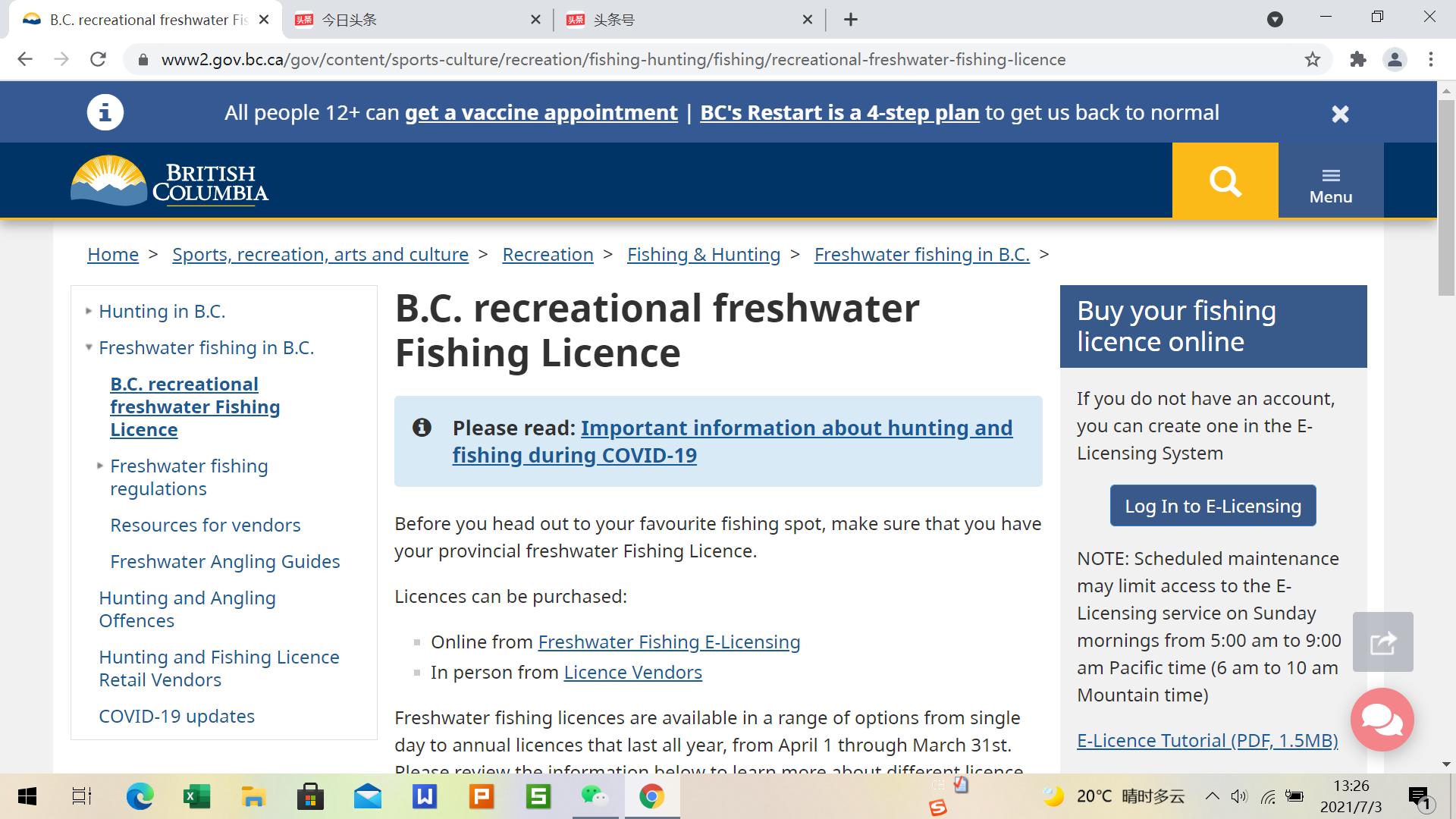Viewport: 1456px width, 819px height.
Task: Dismiss the vaccine banner with X
Action: coord(1340,114)
